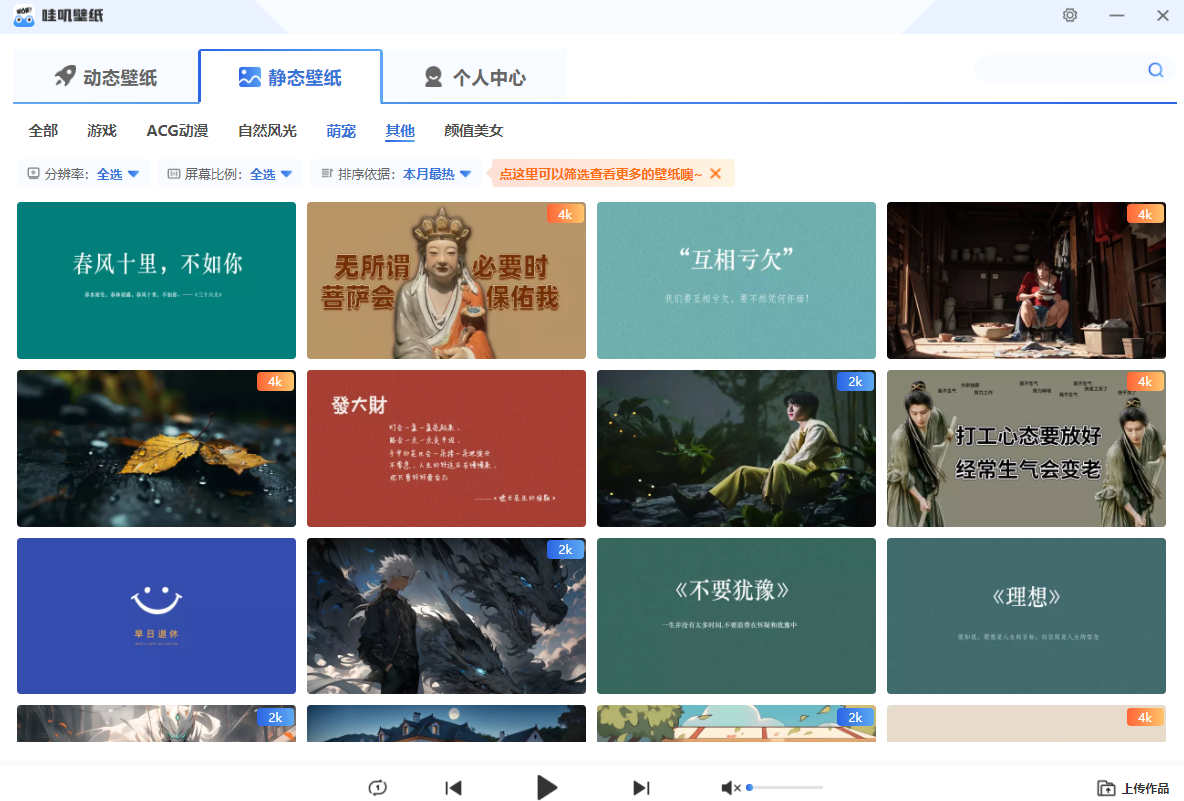Mute the wallpaper sound icon
The image size is (1184, 801).
tap(728, 787)
